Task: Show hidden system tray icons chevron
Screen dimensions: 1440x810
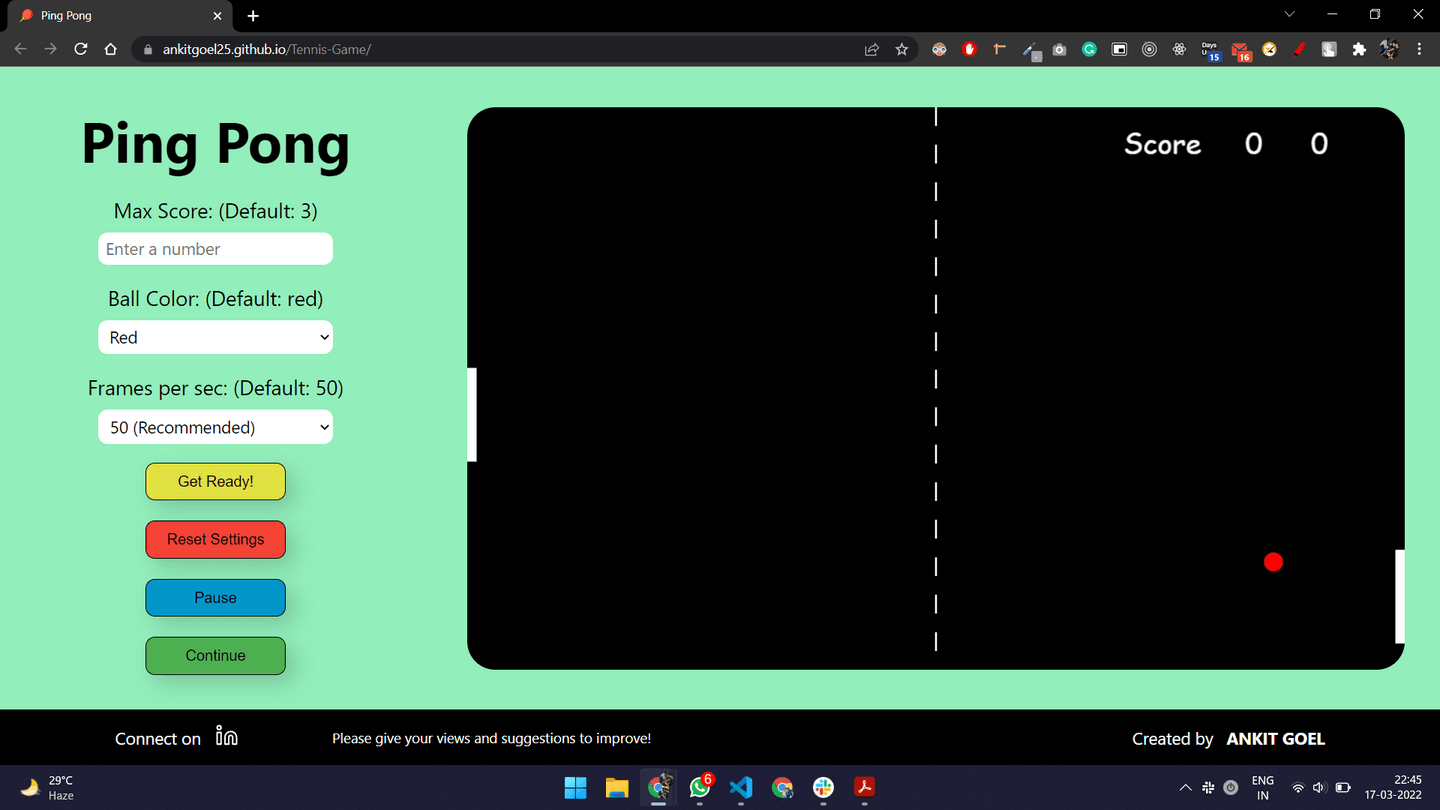Action: click(x=1185, y=788)
